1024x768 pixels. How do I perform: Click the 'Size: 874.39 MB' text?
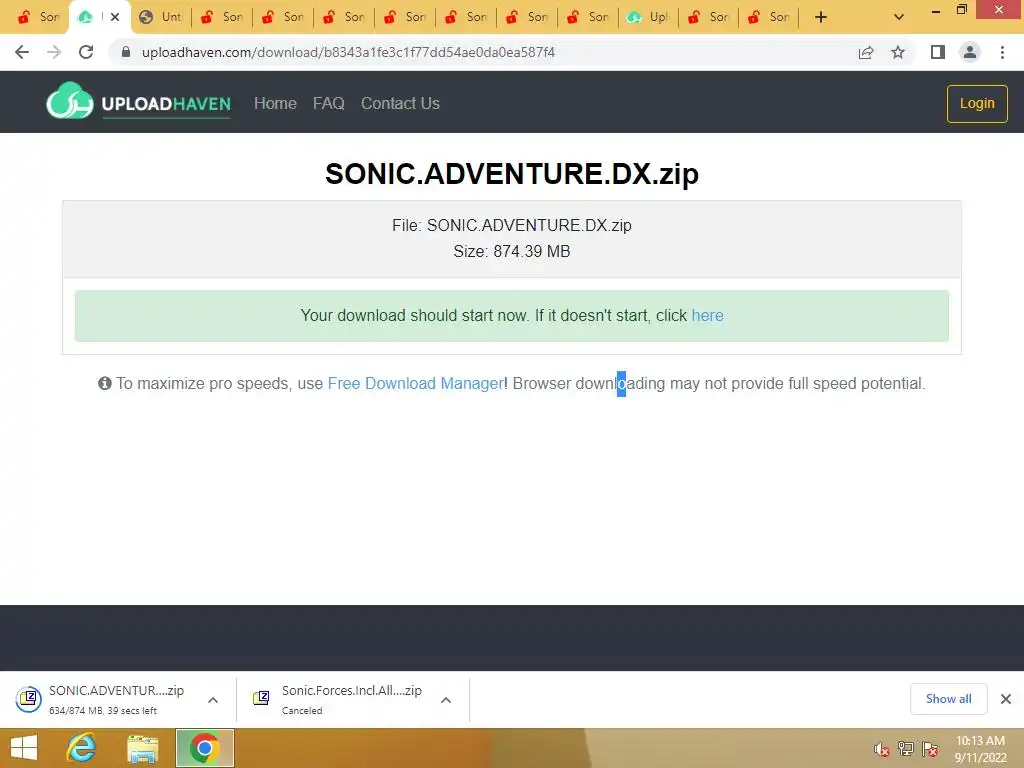(x=512, y=251)
